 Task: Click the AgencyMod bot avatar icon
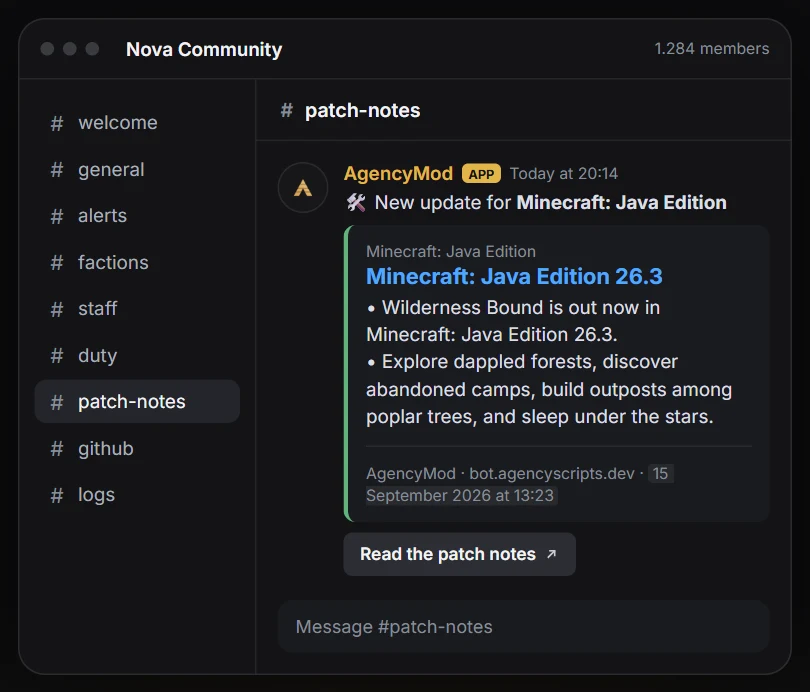303,187
